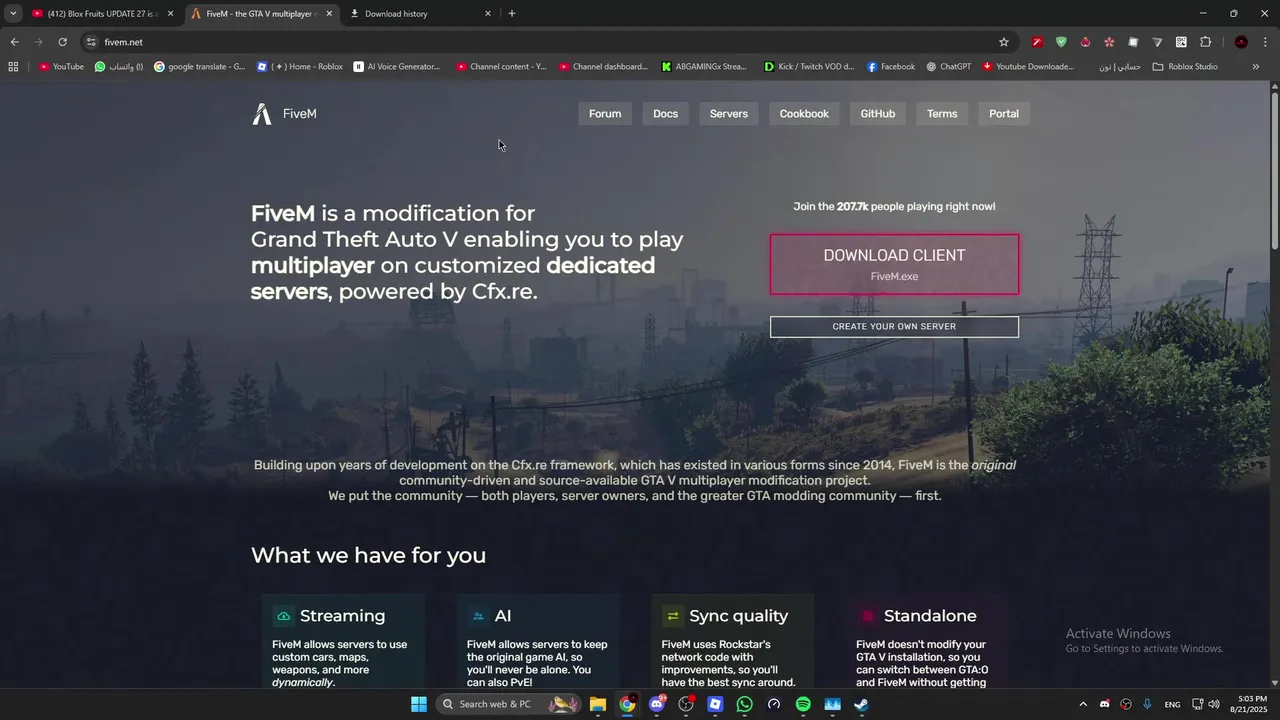This screenshot has height=720, width=1280.
Task: Open the Portal nav item
Action: [1004, 114]
